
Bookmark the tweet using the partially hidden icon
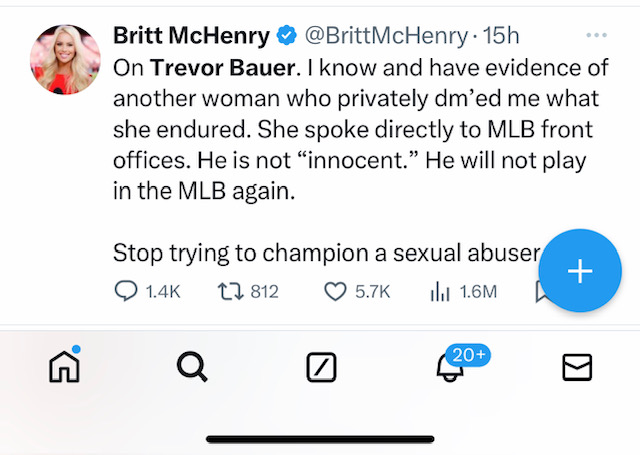click(541, 293)
